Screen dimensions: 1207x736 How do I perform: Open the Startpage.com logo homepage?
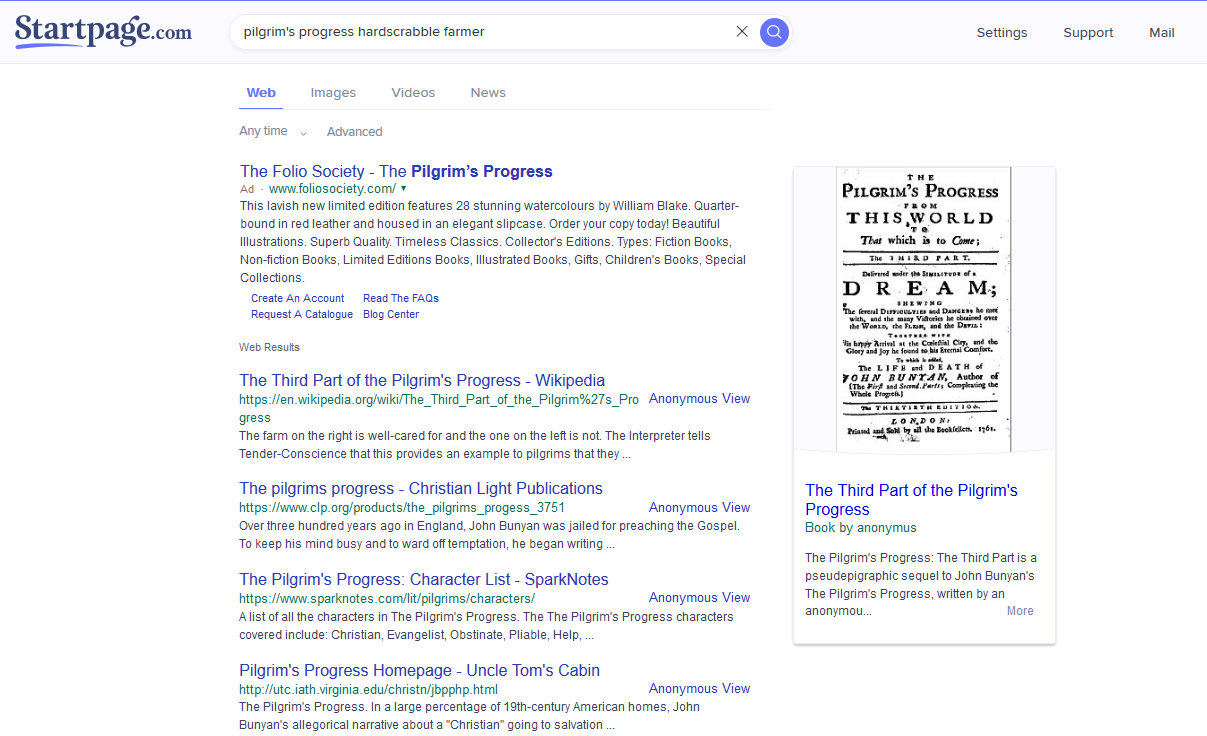point(103,32)
